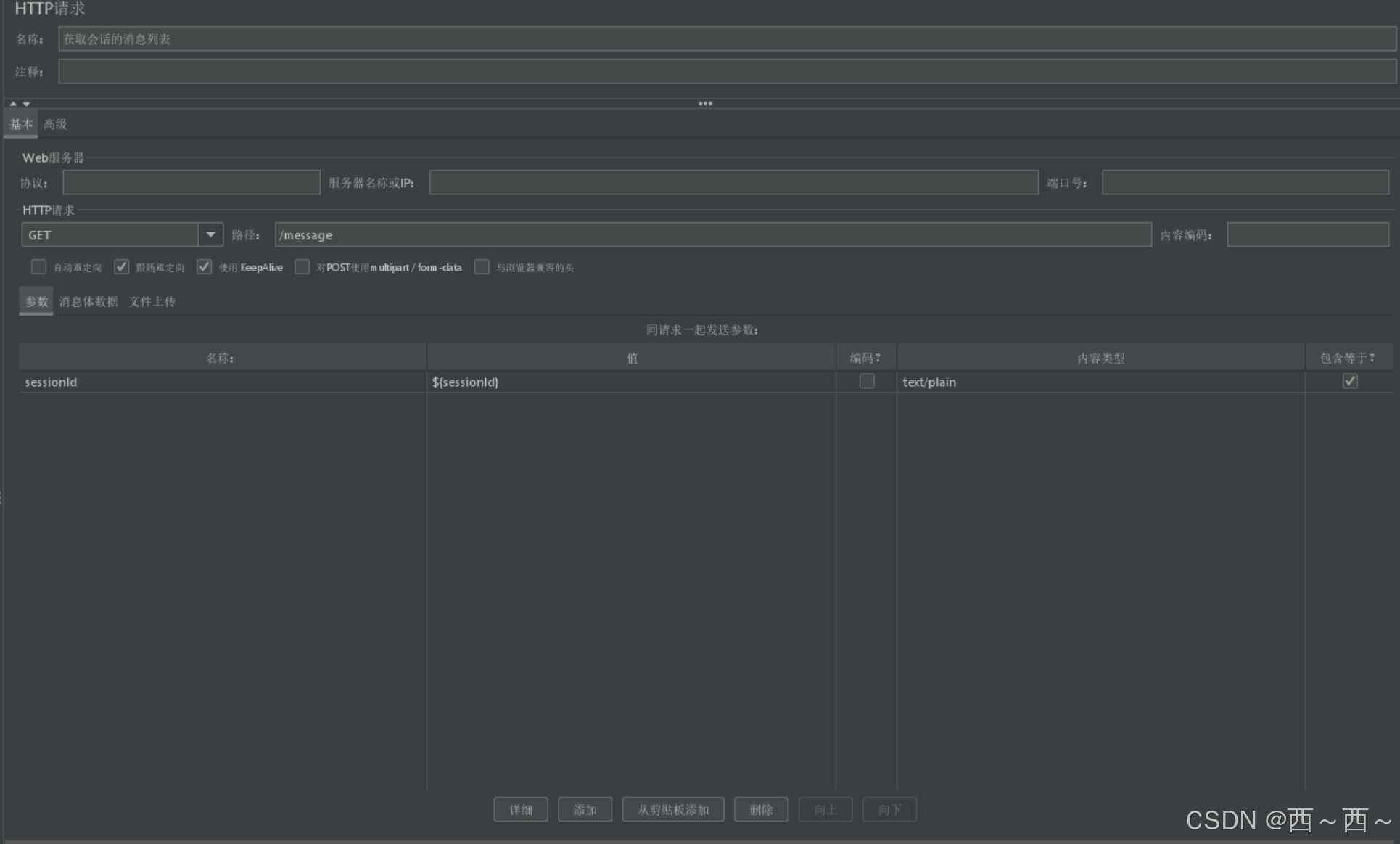Click the /message path input field
Image resolution: width=1400 pixels, height=844 pixels.
(x=712, y=234)
